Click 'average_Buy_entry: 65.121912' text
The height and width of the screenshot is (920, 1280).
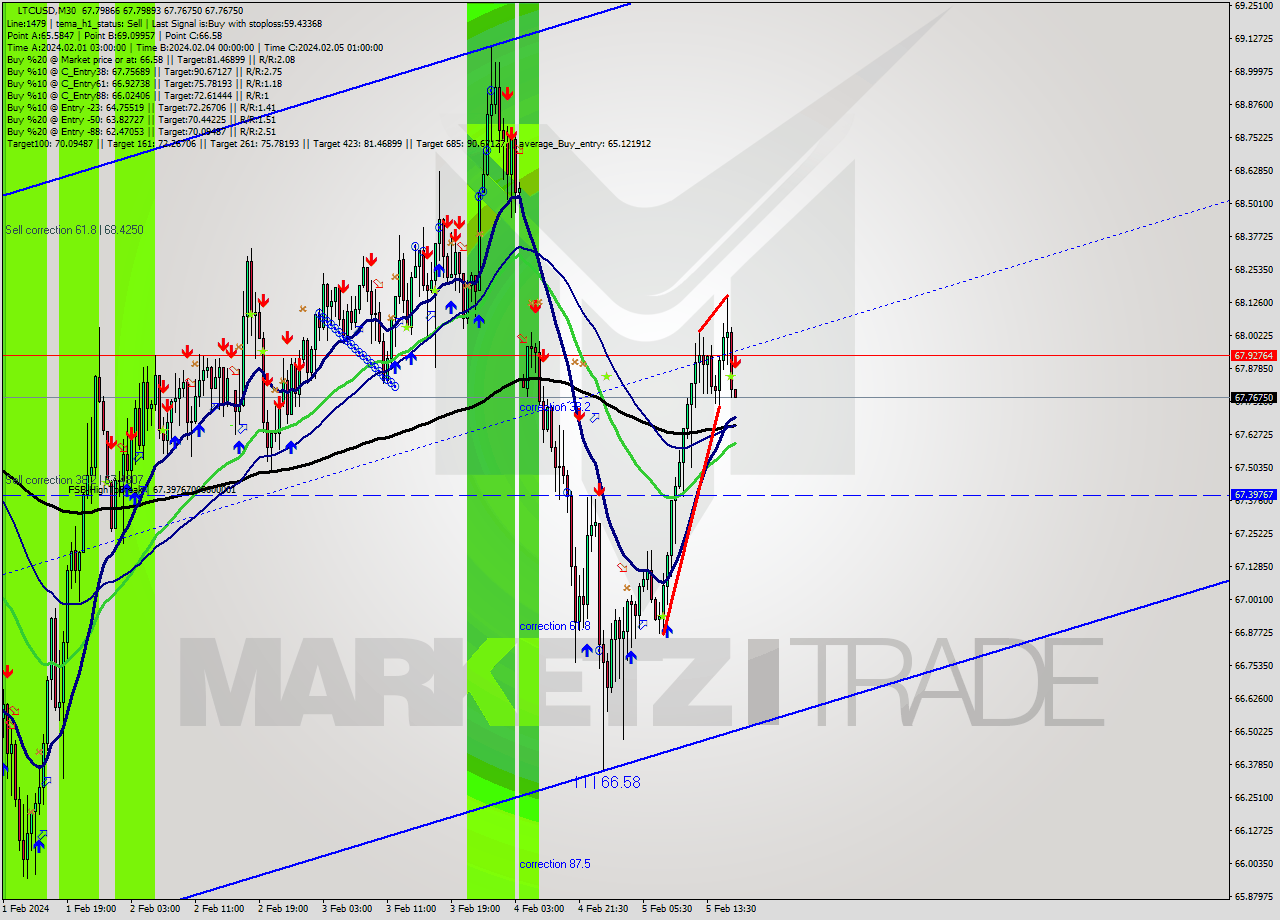(x=584, y=143)
